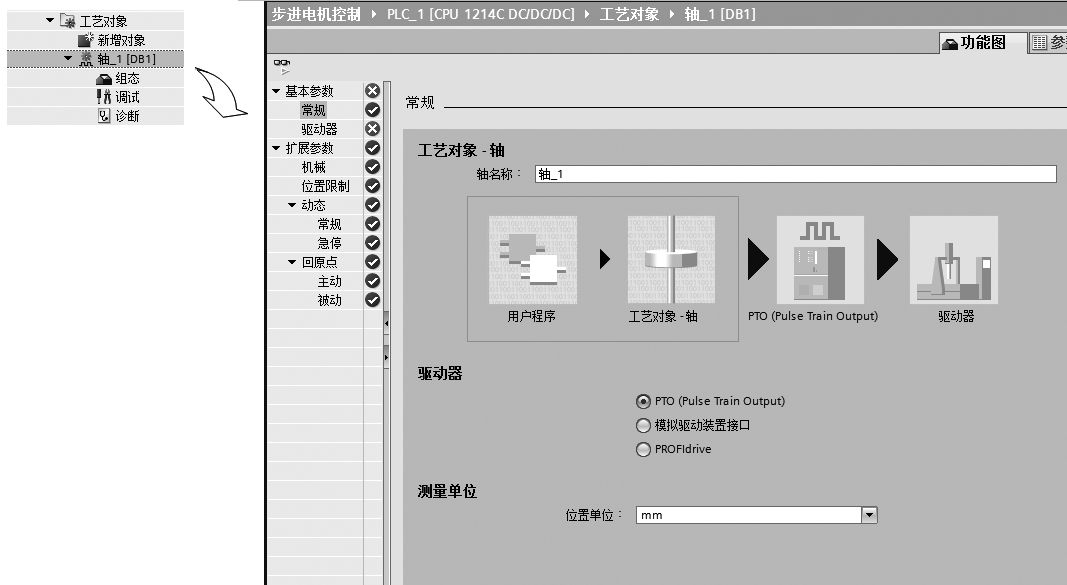Click status checkmark beside 机械
Image resolution: width=1067 pixels, height=585 pixels.
coord(372,167)
